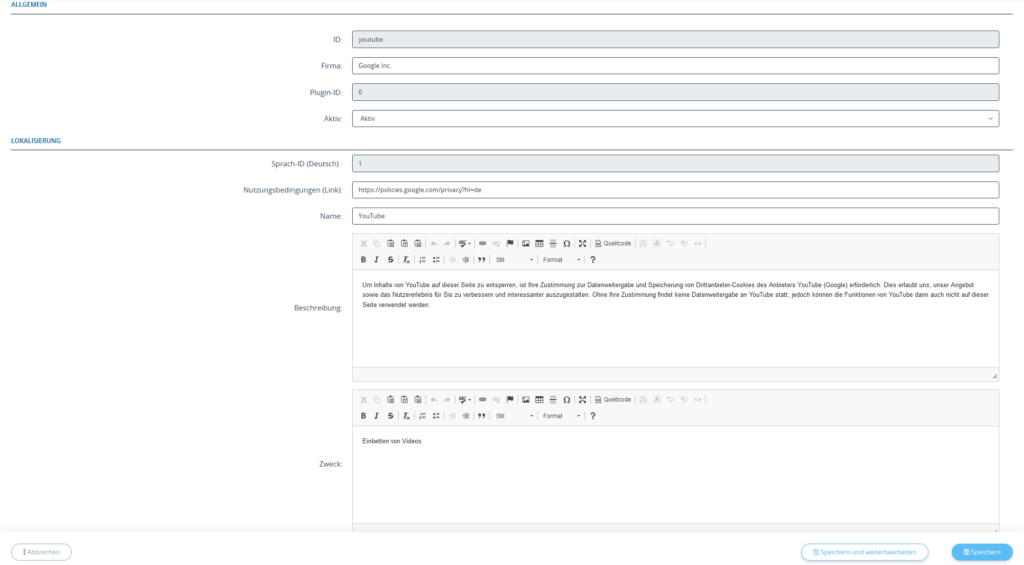Insert table in the Zweck editor

tap(539, 400)
